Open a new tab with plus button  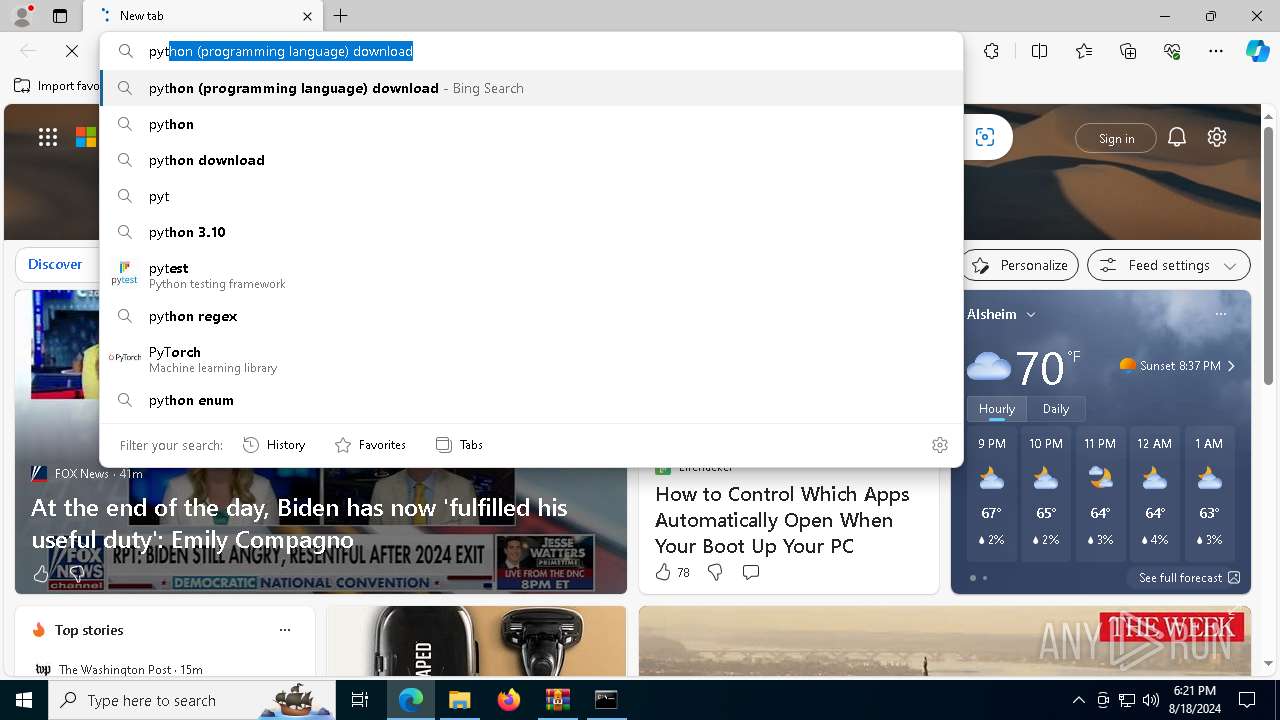point(341,16)
